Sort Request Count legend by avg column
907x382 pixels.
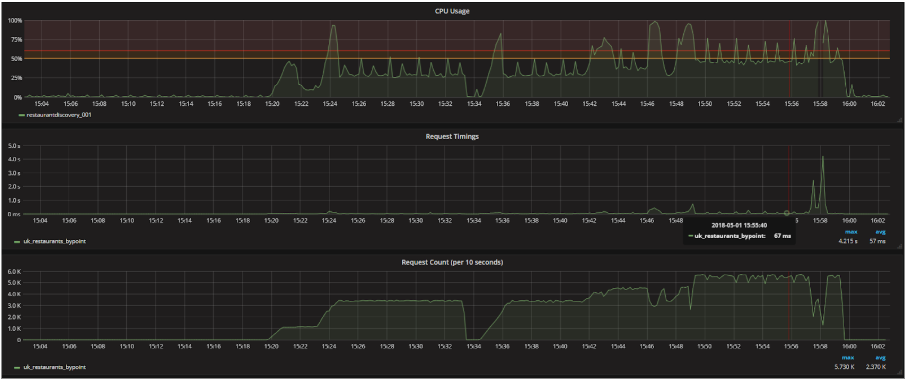tap(880, 358)
